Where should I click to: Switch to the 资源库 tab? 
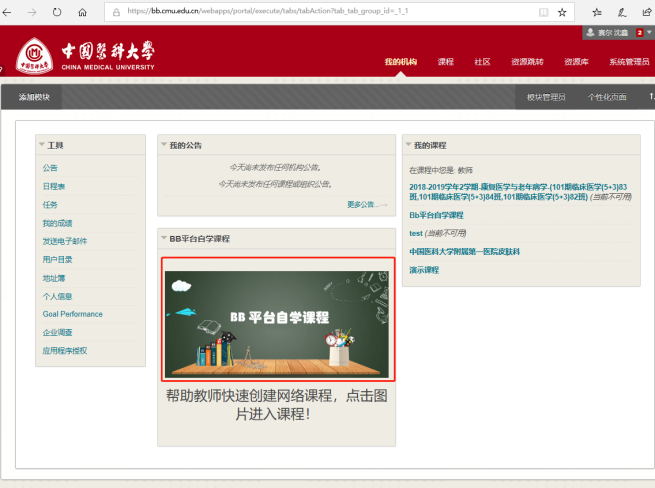pyautogui.click(x=576, y=62)
